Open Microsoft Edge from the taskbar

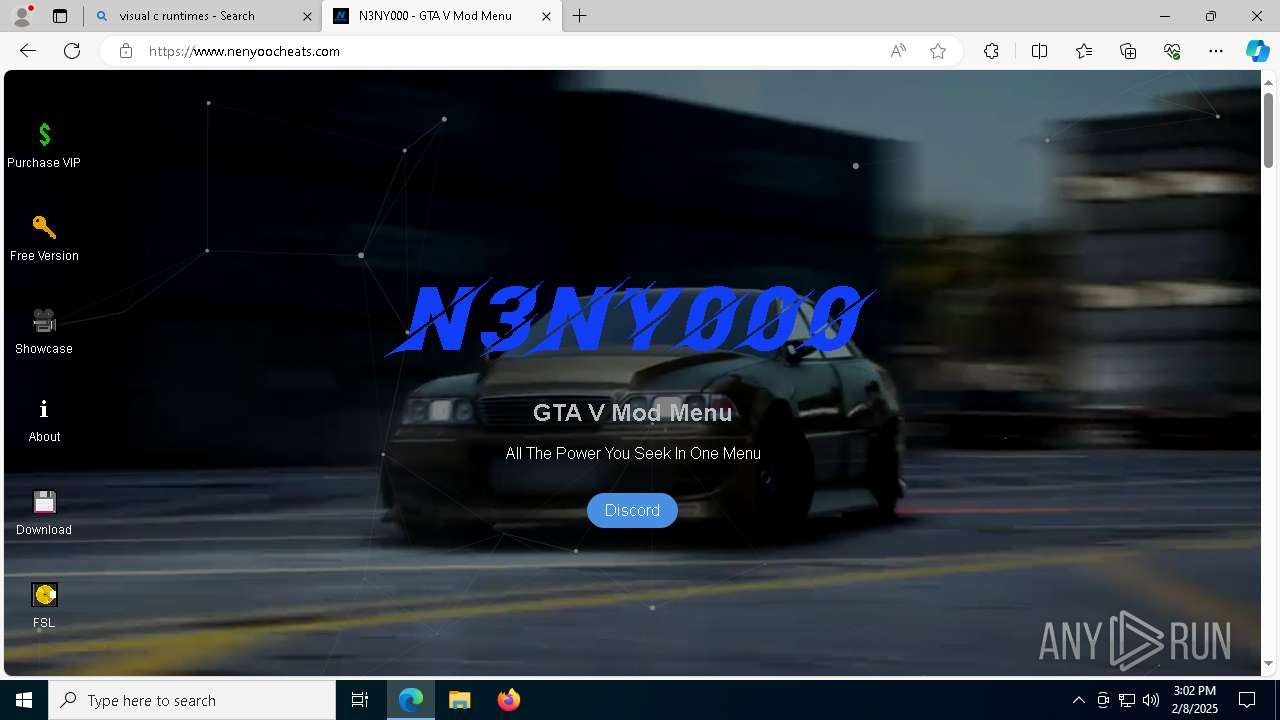click(411, 700)
